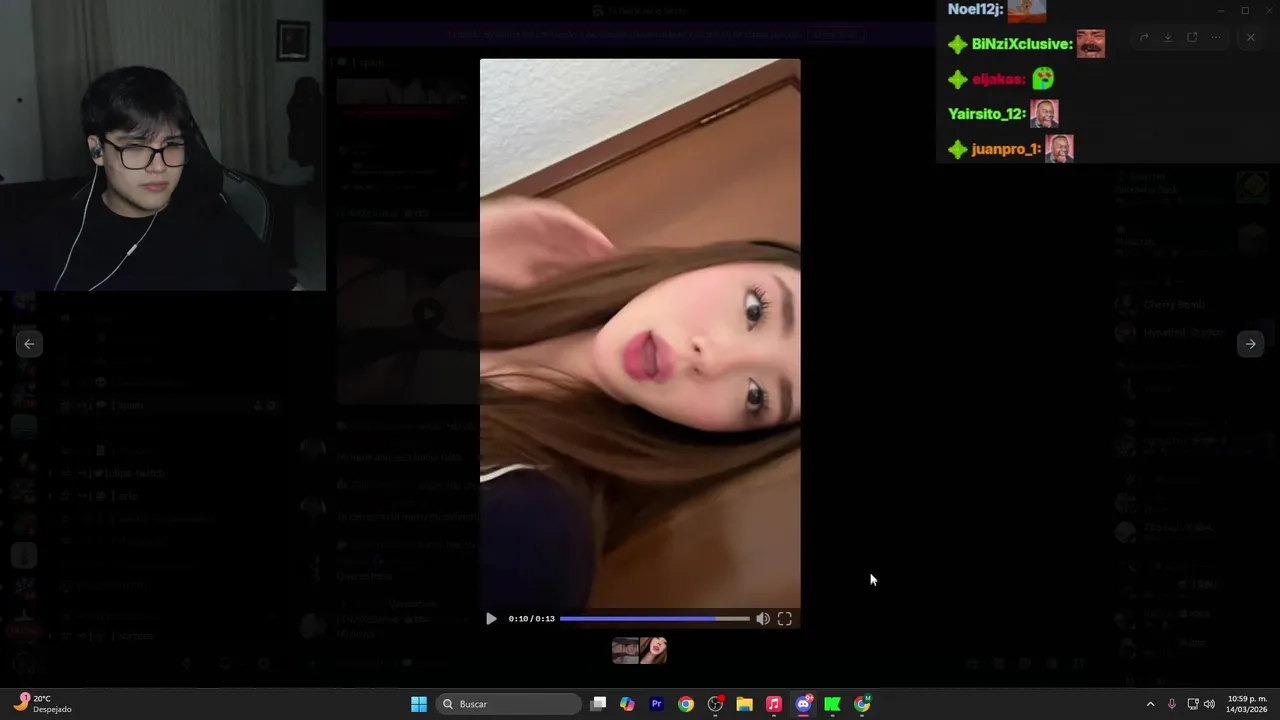Open the green Kick app in taskbar
Image resolution: width=1280 pixels, height=720 pixels.
coord(832,704)
